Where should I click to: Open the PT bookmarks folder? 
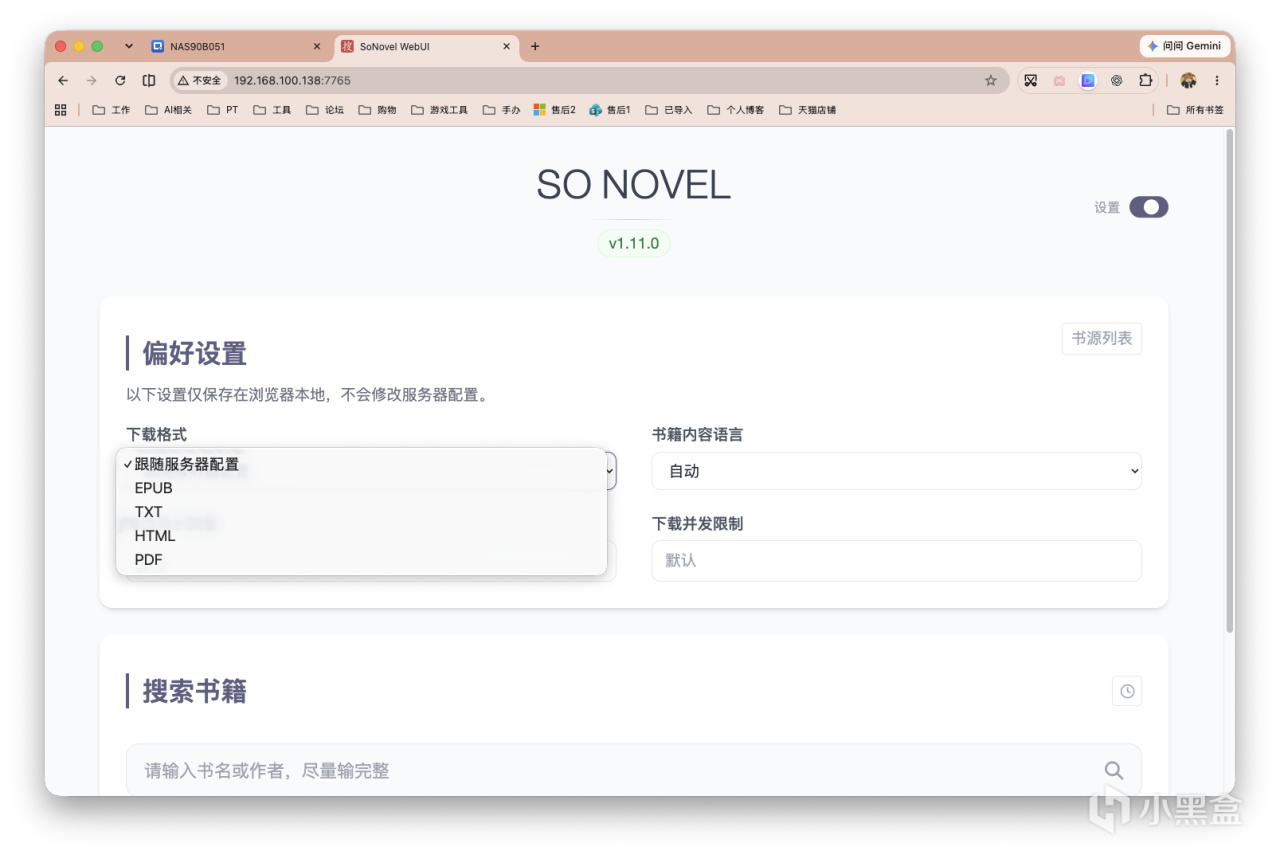pyautogui.click(x=223, y=110)
